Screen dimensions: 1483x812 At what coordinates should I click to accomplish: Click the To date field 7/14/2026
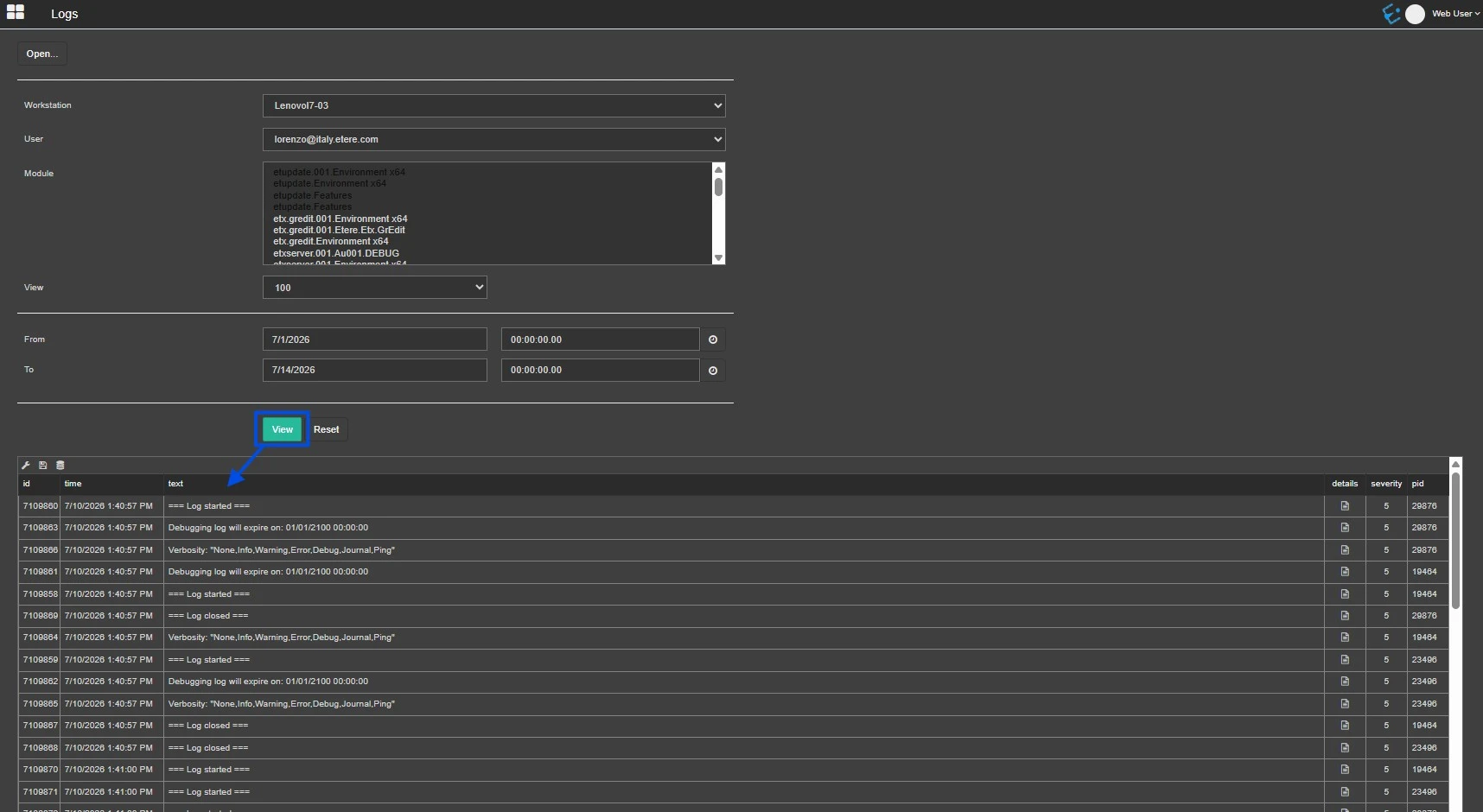tap(374, 370)
